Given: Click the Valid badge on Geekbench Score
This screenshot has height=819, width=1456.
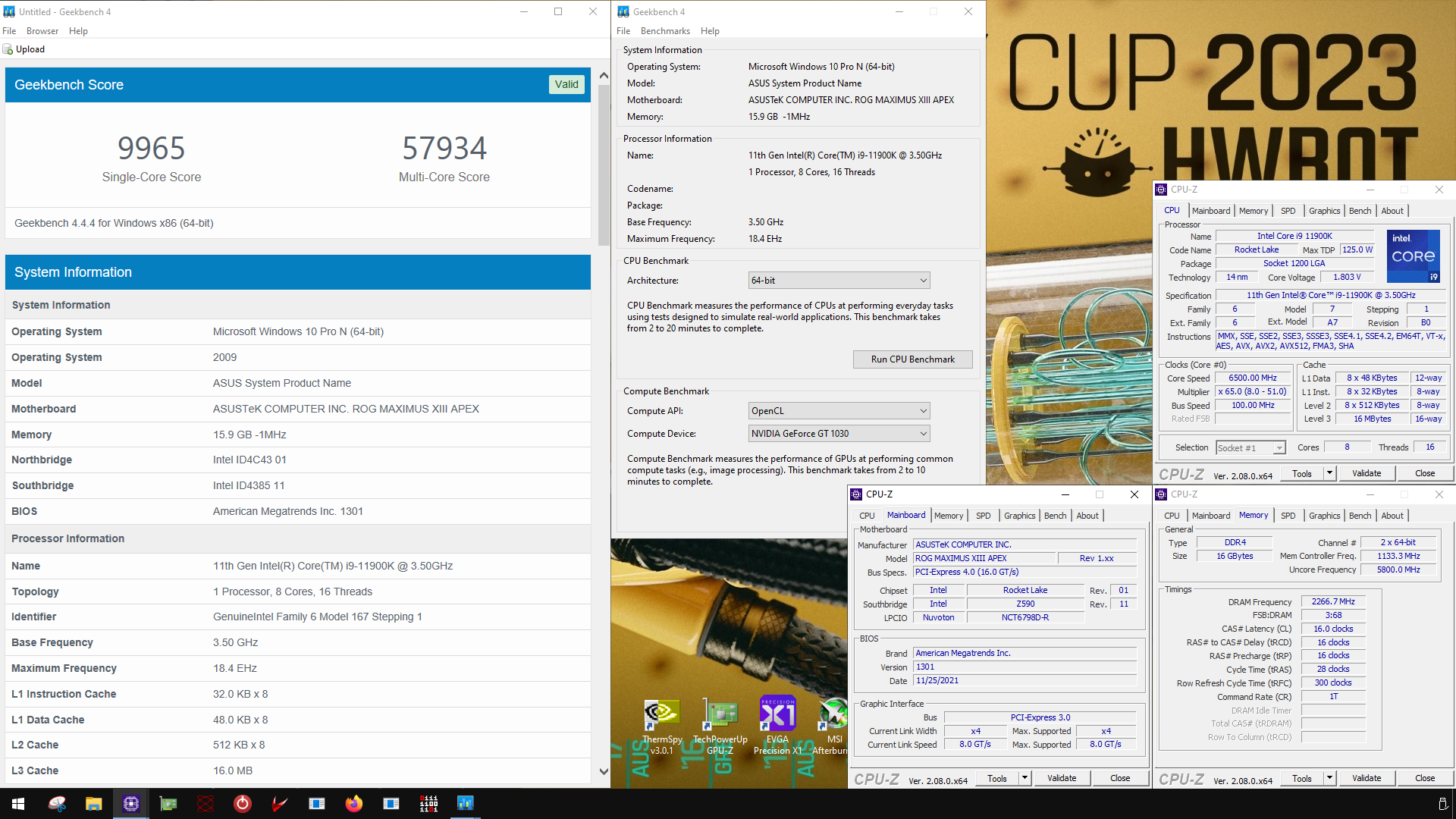Looking at the screenshot, I should [566, 85].
